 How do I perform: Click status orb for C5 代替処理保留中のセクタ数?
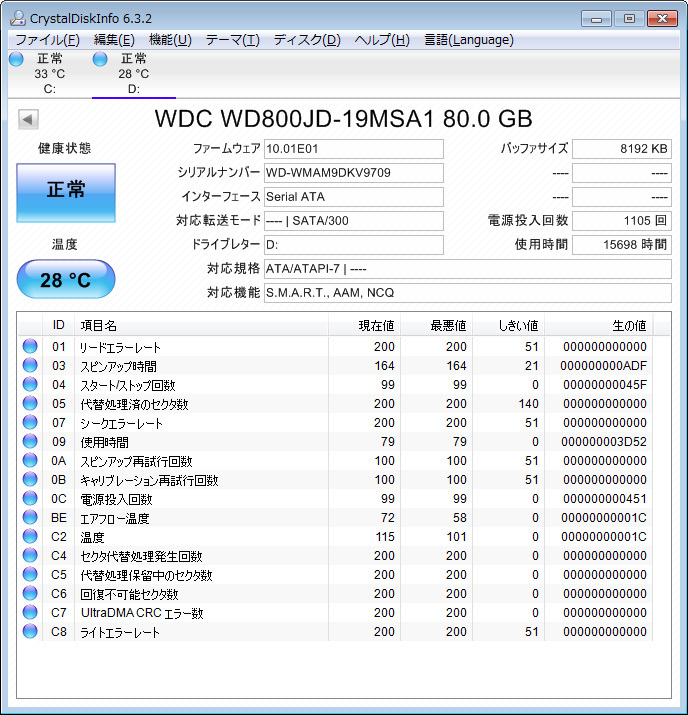(x=30, y=574)
